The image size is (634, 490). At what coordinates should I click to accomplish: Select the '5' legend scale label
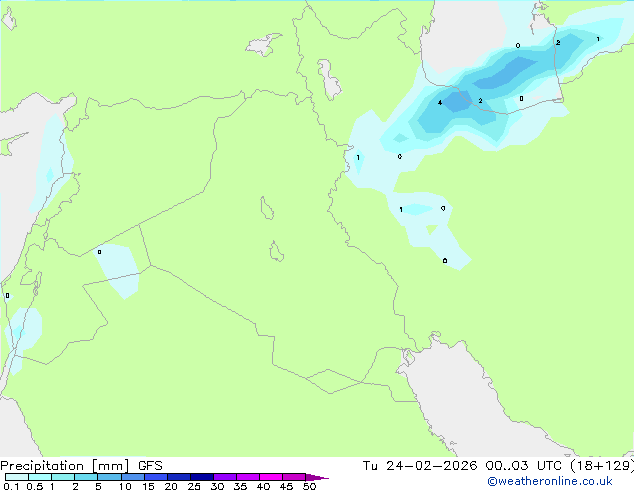(98, 486)
